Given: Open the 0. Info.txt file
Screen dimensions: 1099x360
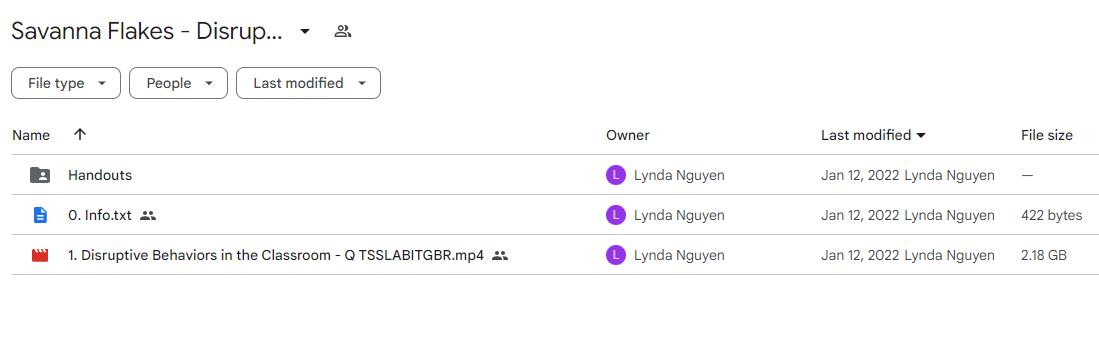Looking at the screenshot, I should click(x=100, y=216).
